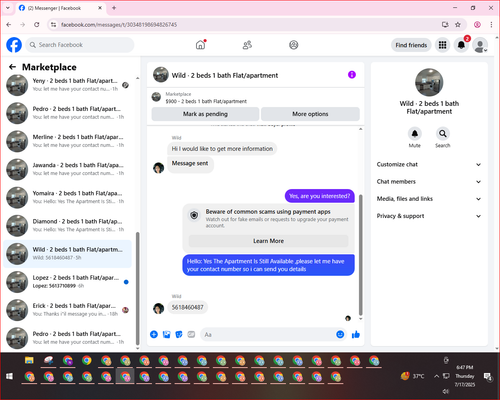Click the browser address bar URL
Viewport: 500px width, 400px height.
point(119,25)
